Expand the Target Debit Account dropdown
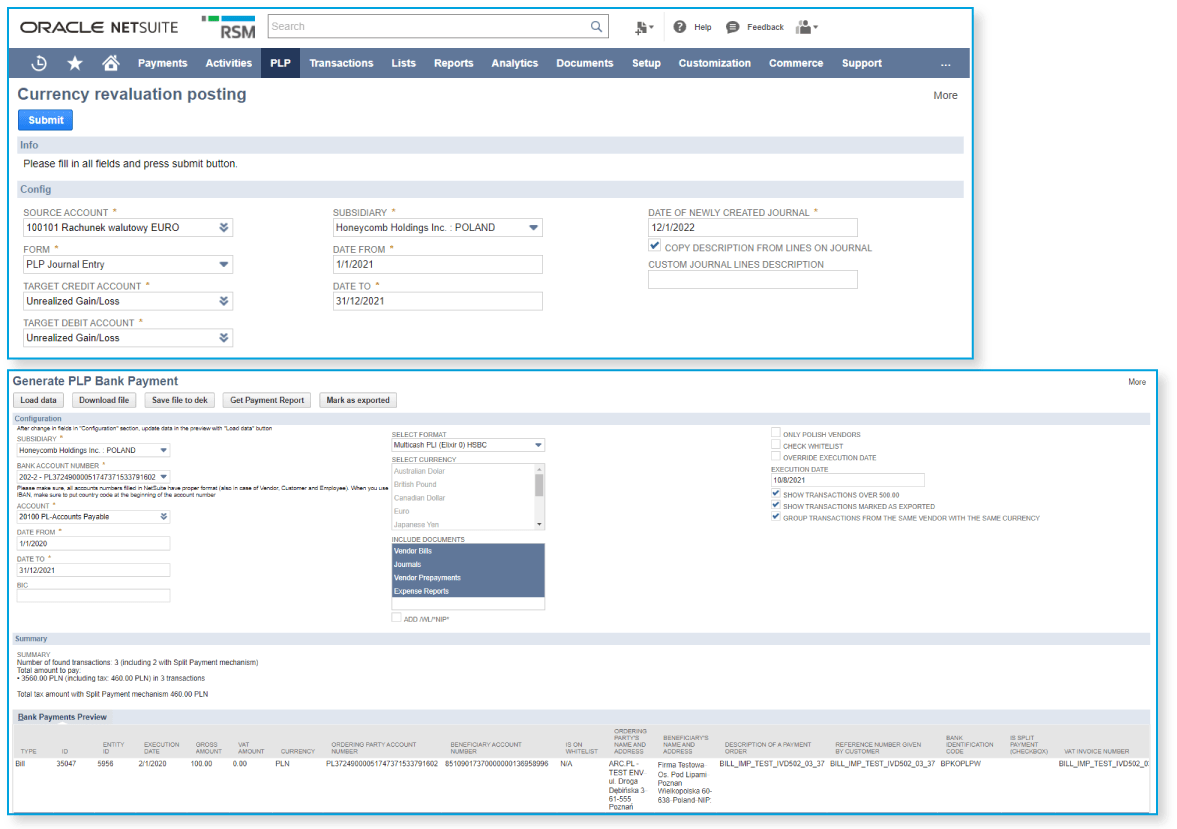 pos(224,338)
